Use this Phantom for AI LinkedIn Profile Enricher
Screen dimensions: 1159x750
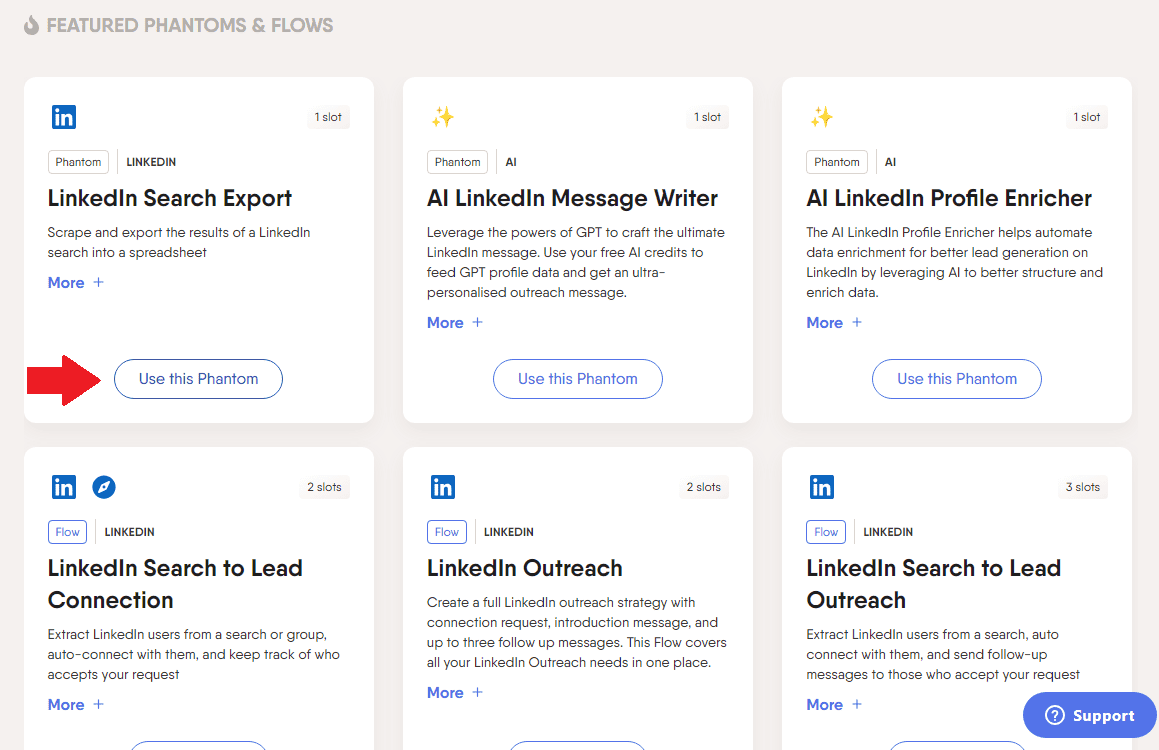pyautogui.click(x=956, y=379)
